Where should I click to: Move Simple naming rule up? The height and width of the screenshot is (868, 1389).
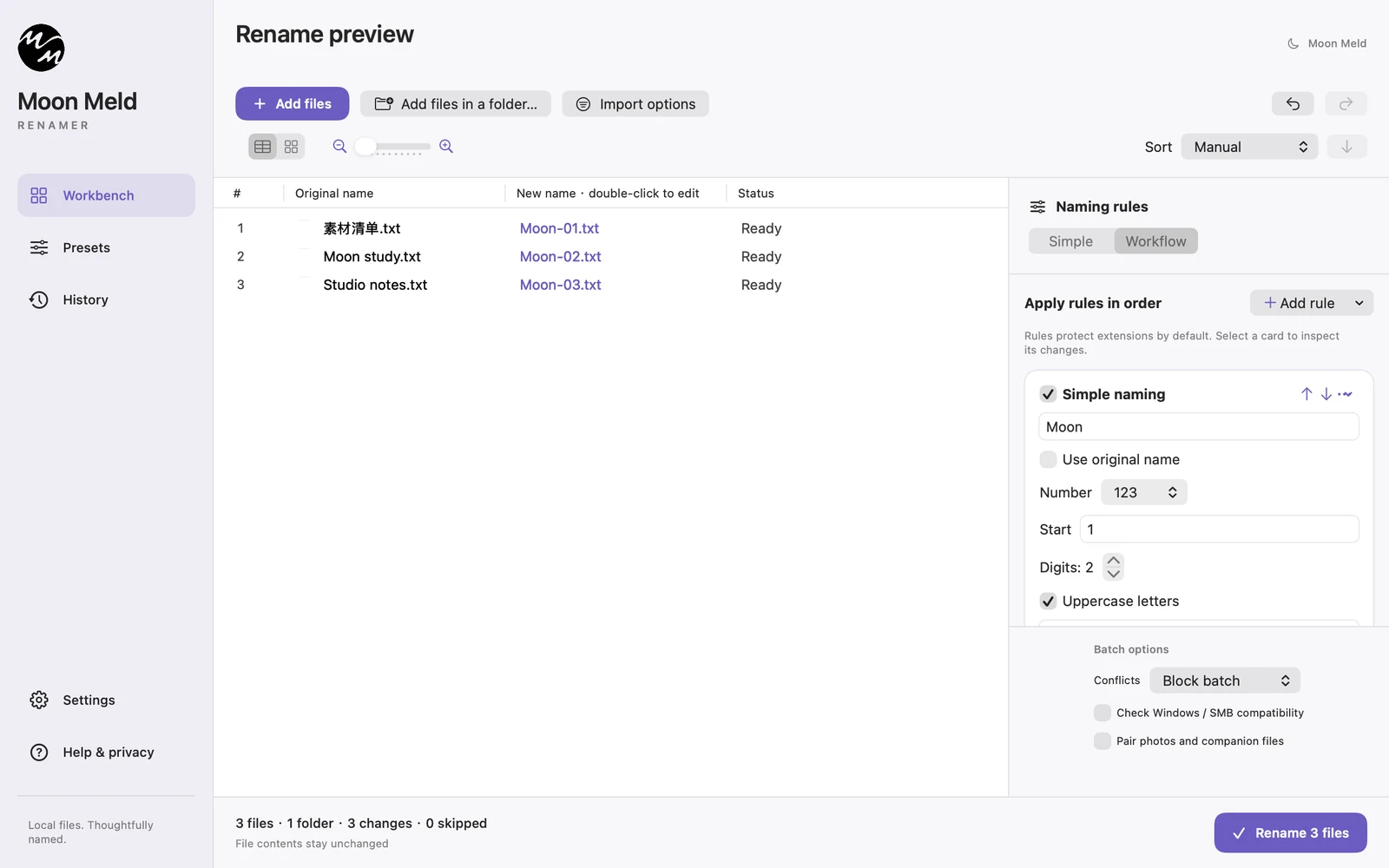click(1307, 394)
